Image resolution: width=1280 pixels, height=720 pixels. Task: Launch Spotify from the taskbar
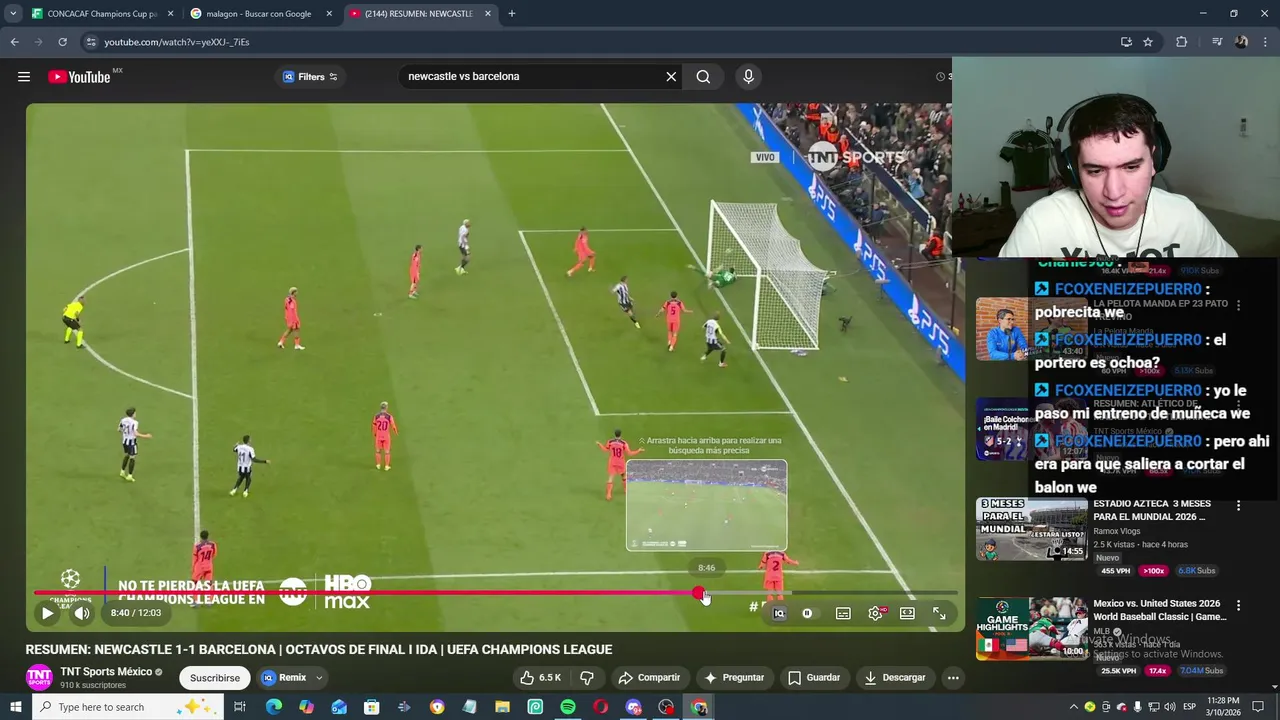click(x=568, y=707)
